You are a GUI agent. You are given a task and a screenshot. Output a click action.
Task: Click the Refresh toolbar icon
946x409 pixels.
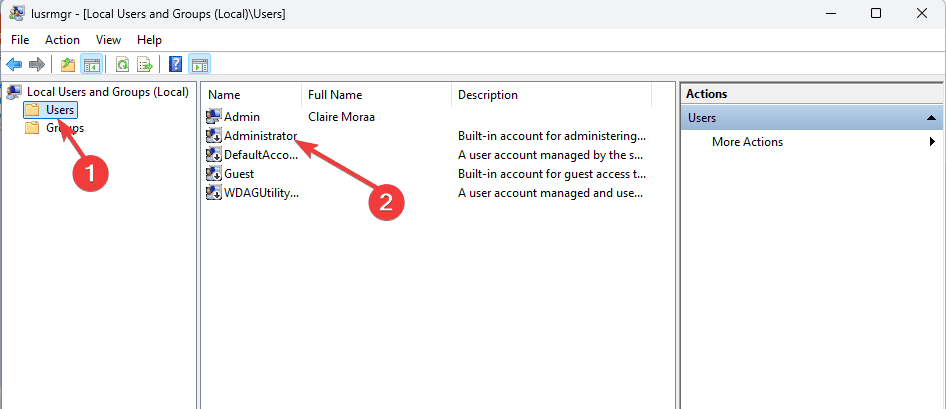coord(122,65)
